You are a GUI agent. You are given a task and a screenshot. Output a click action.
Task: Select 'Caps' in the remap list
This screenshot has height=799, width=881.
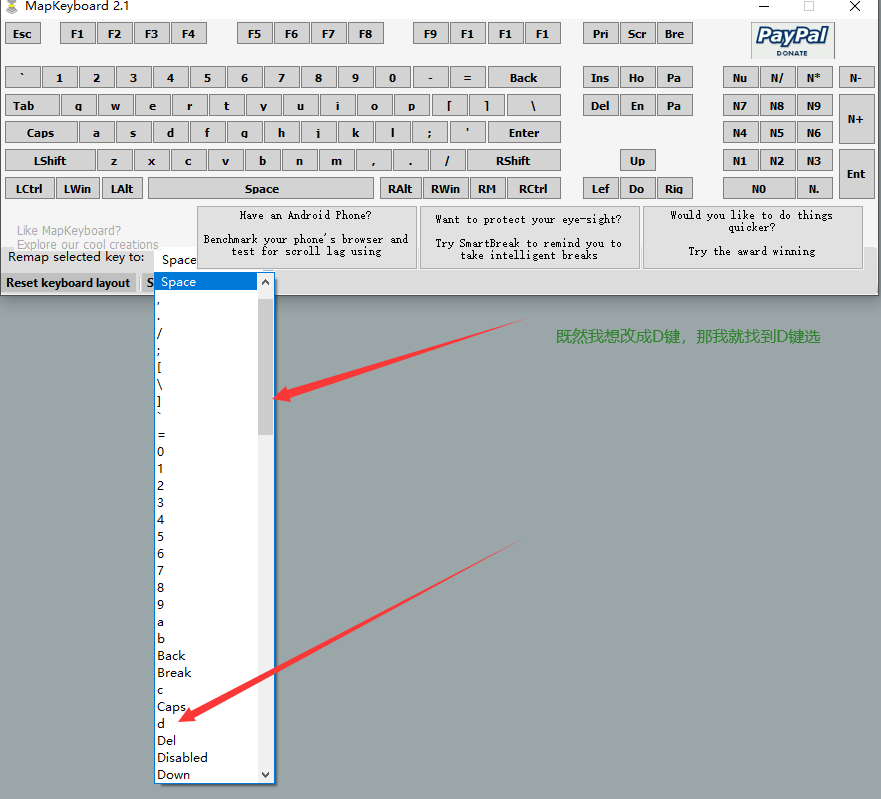(x=171, y=706)
